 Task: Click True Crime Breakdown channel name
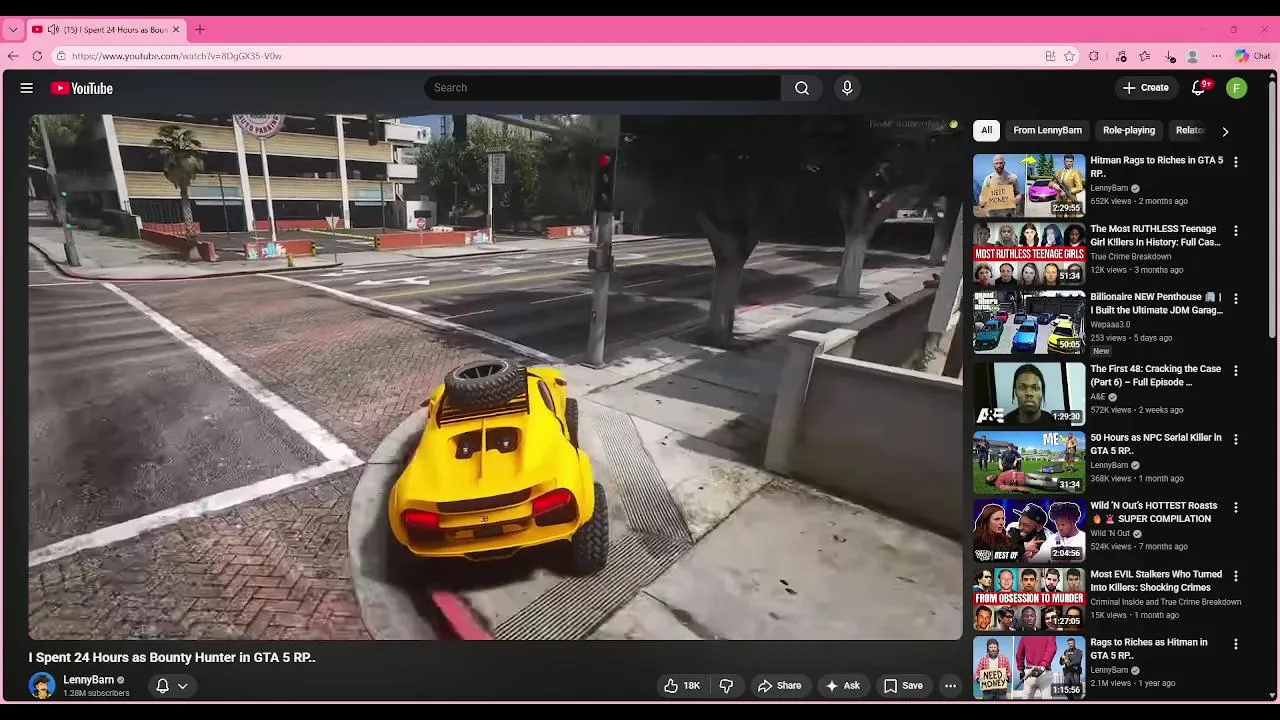pyautogui.click(x=1130, y=257)
